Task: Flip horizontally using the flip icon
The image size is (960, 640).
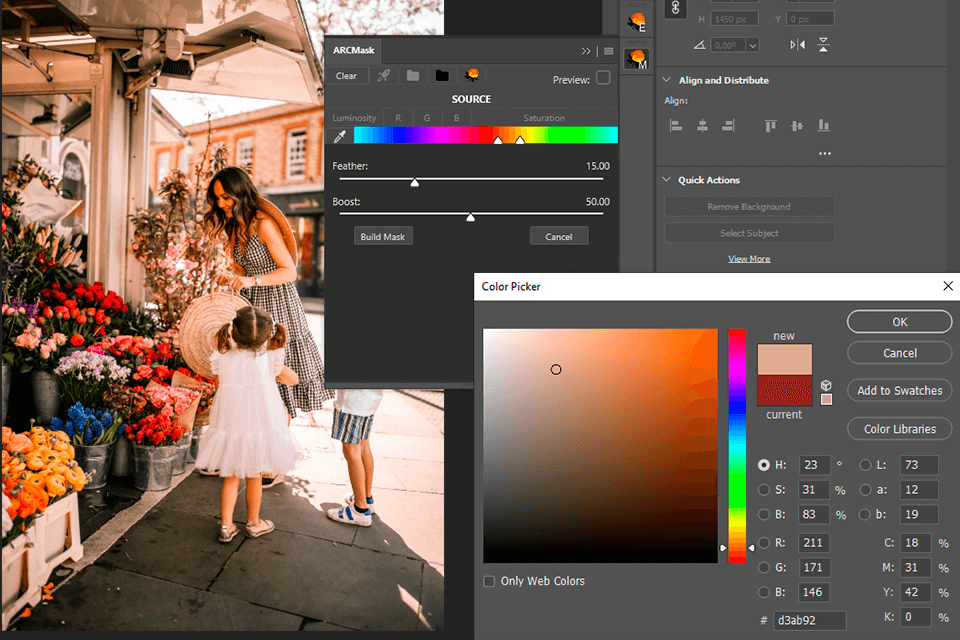Action: [x=798, y=45]
